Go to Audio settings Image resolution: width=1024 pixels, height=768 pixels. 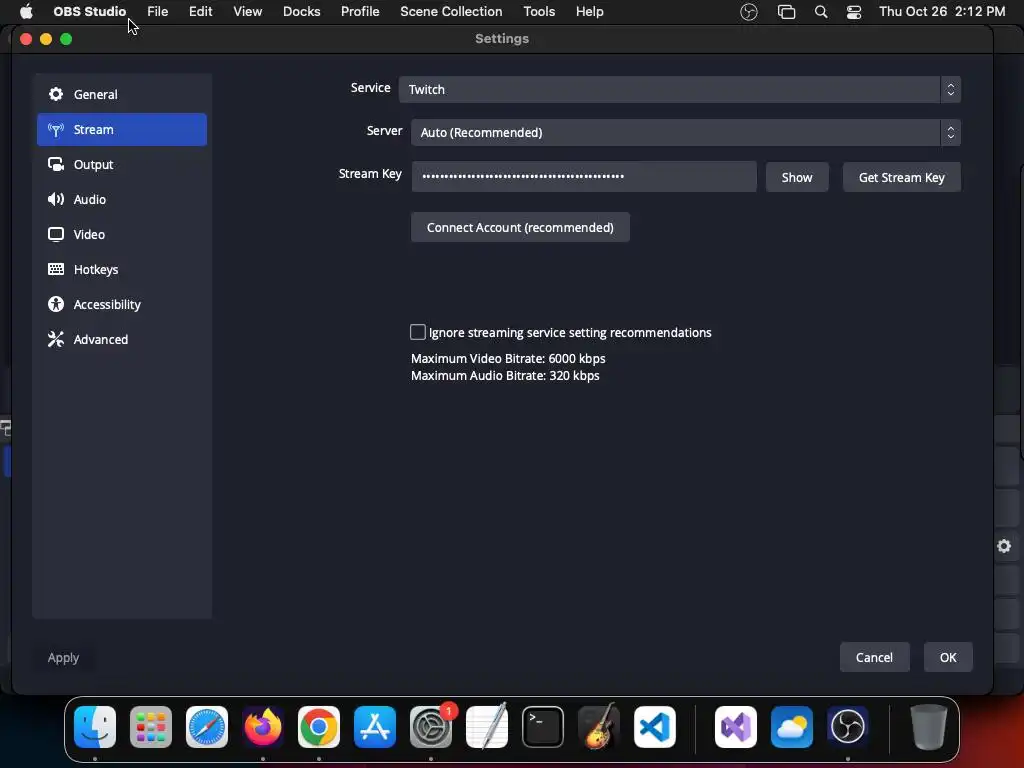point(121,199)
